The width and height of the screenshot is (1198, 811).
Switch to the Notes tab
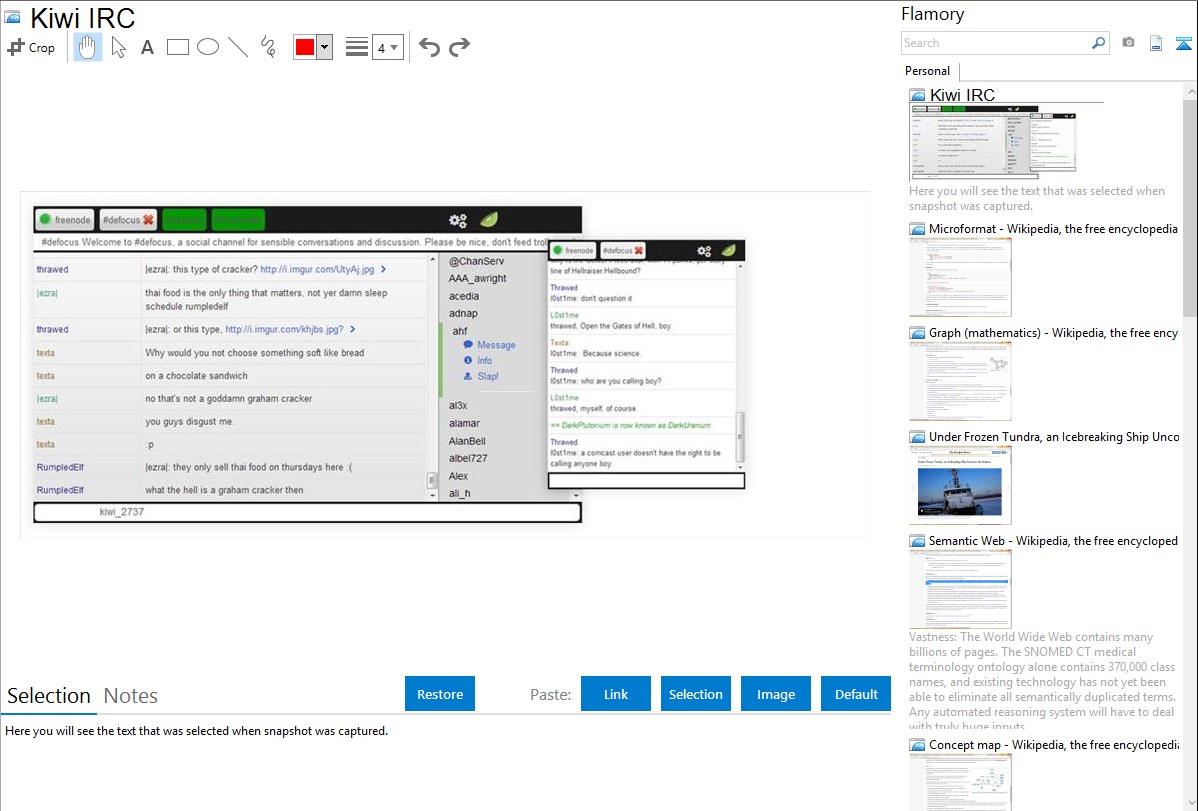pos(131,696)
